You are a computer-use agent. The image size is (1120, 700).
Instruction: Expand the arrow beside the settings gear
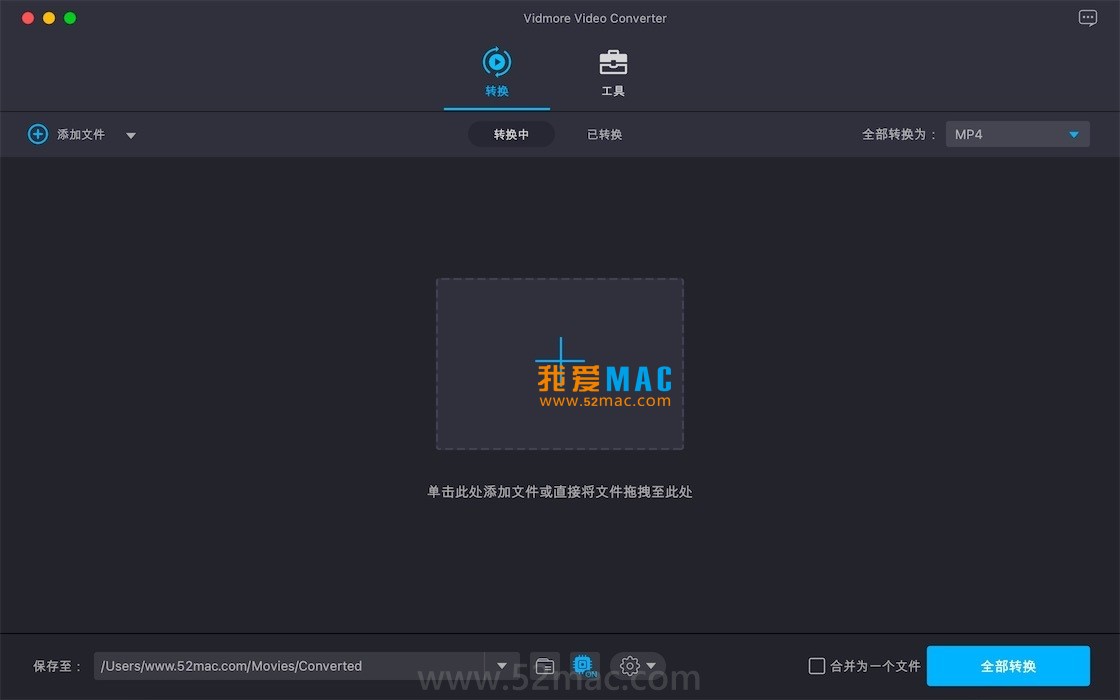pos(651,666)
